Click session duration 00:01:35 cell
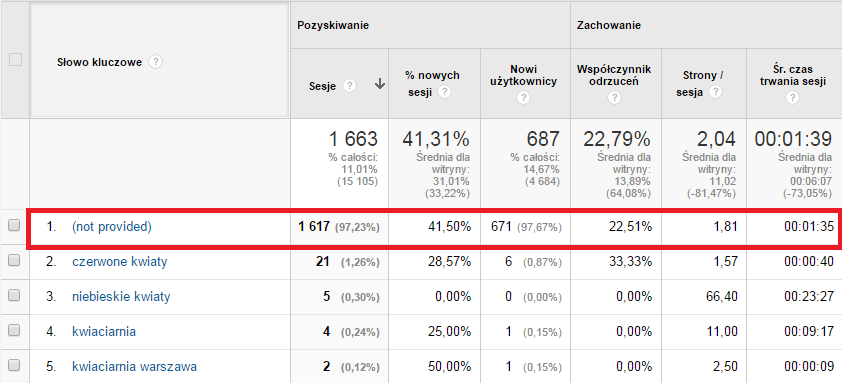Viewport: 842px width, 383px height. (809, 227)
